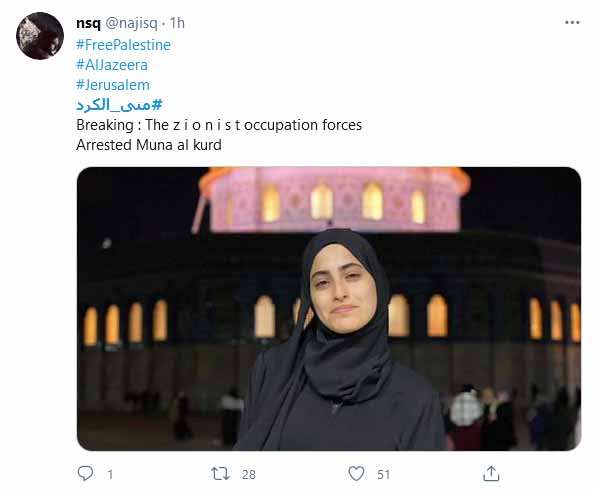Image resolution: width=595 pixels, height=492 pixels.
Task: Click the retweet arrows icon
Action: coord(220,474)
